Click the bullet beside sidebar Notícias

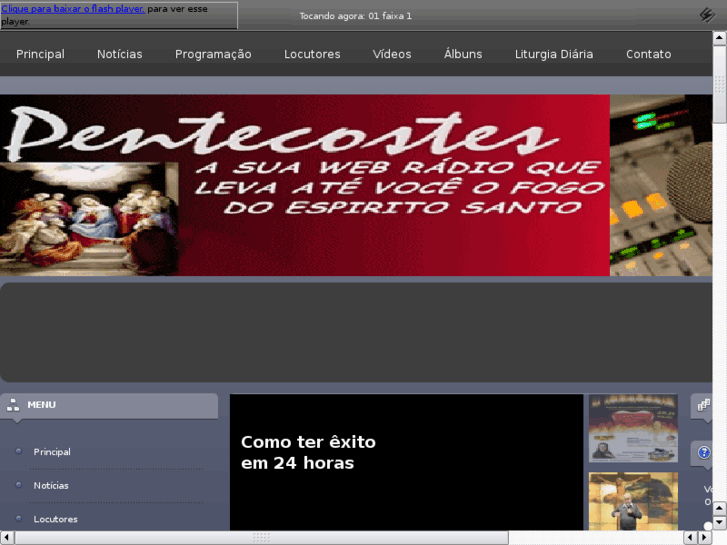(19, 485)
